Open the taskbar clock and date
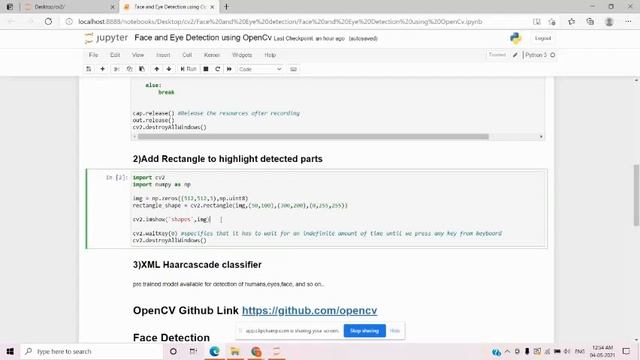The width and height of the screenshot is (640, 360). click(602, 351)
